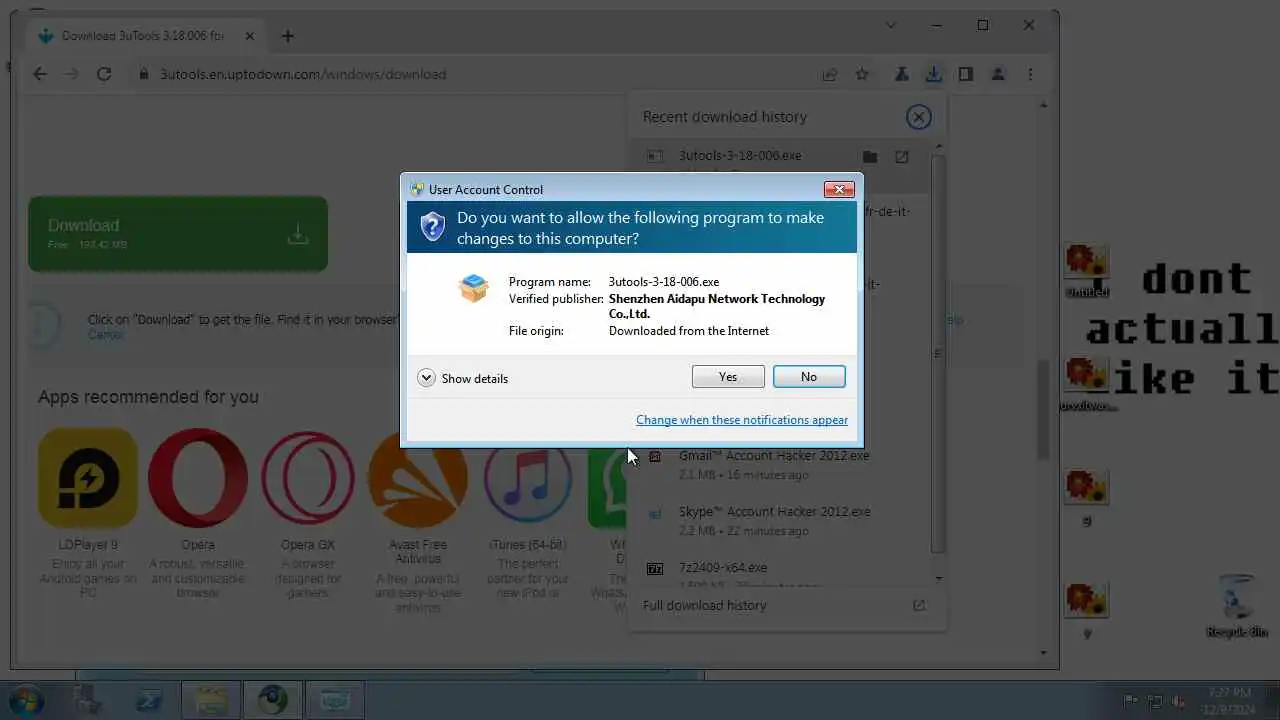Open 'Change when these notifications appear' link
1280x720 pixels.
[742, 420]
